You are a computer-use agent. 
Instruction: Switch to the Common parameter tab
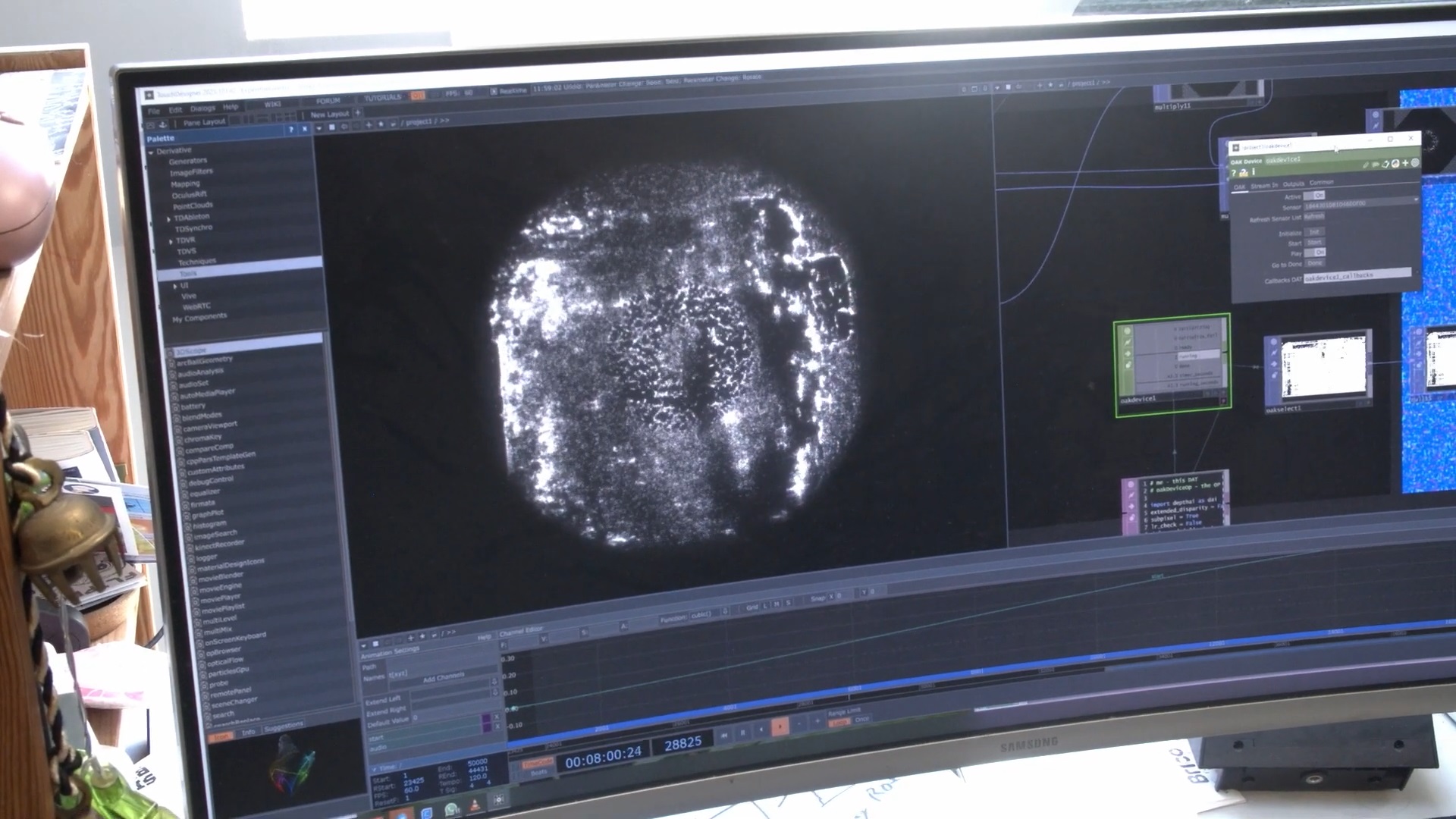(x=1321, y=183)
